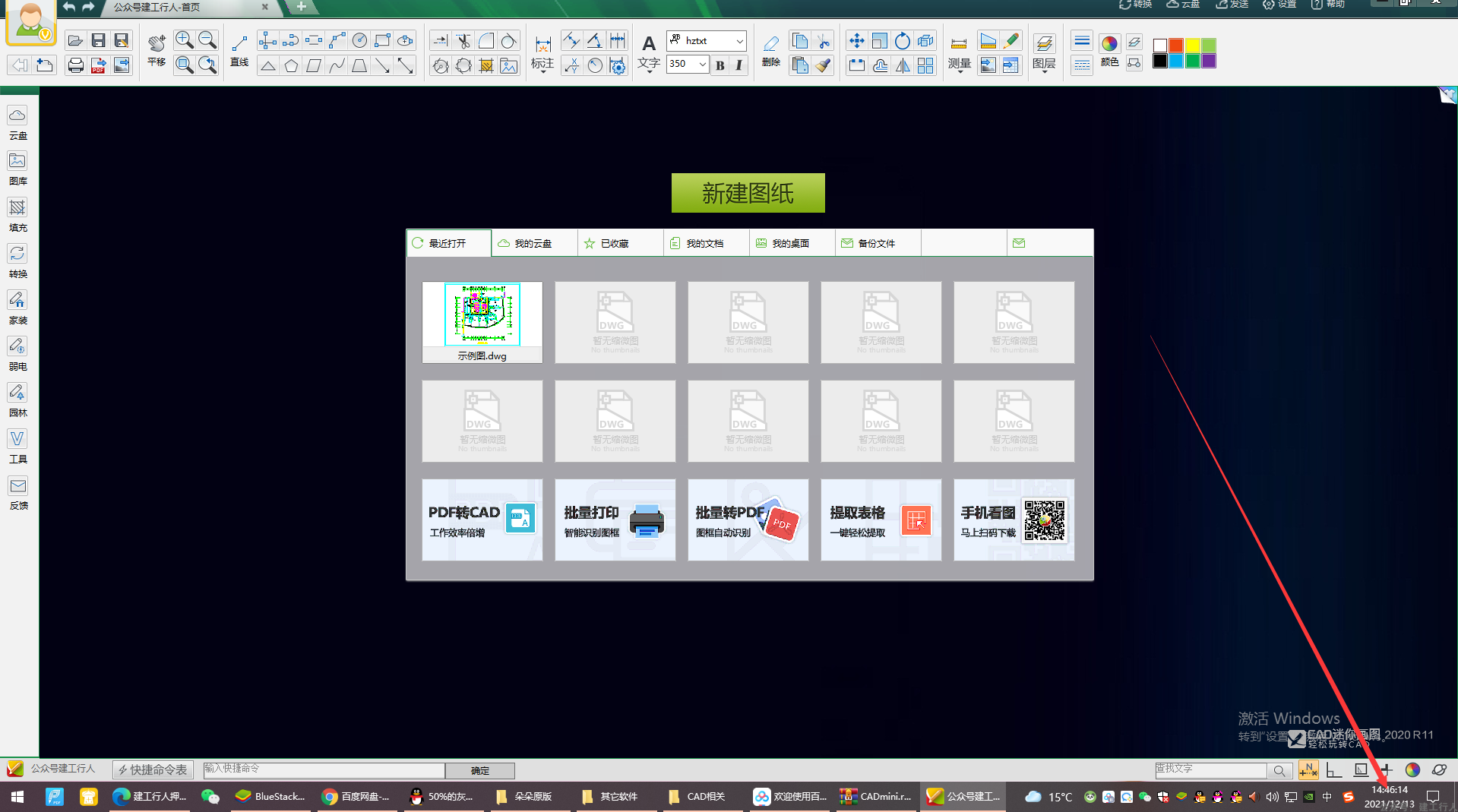Open the batch print (批量打印) card
This screenshot has height=812, width=1458.
click(x=615, y=520)
